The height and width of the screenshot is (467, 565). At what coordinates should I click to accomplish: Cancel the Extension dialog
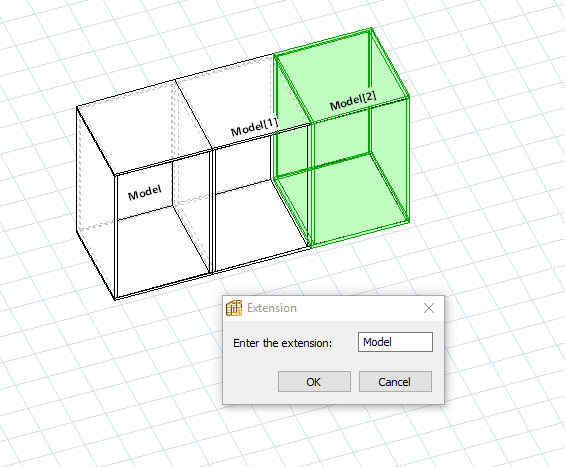click(395, 382)
